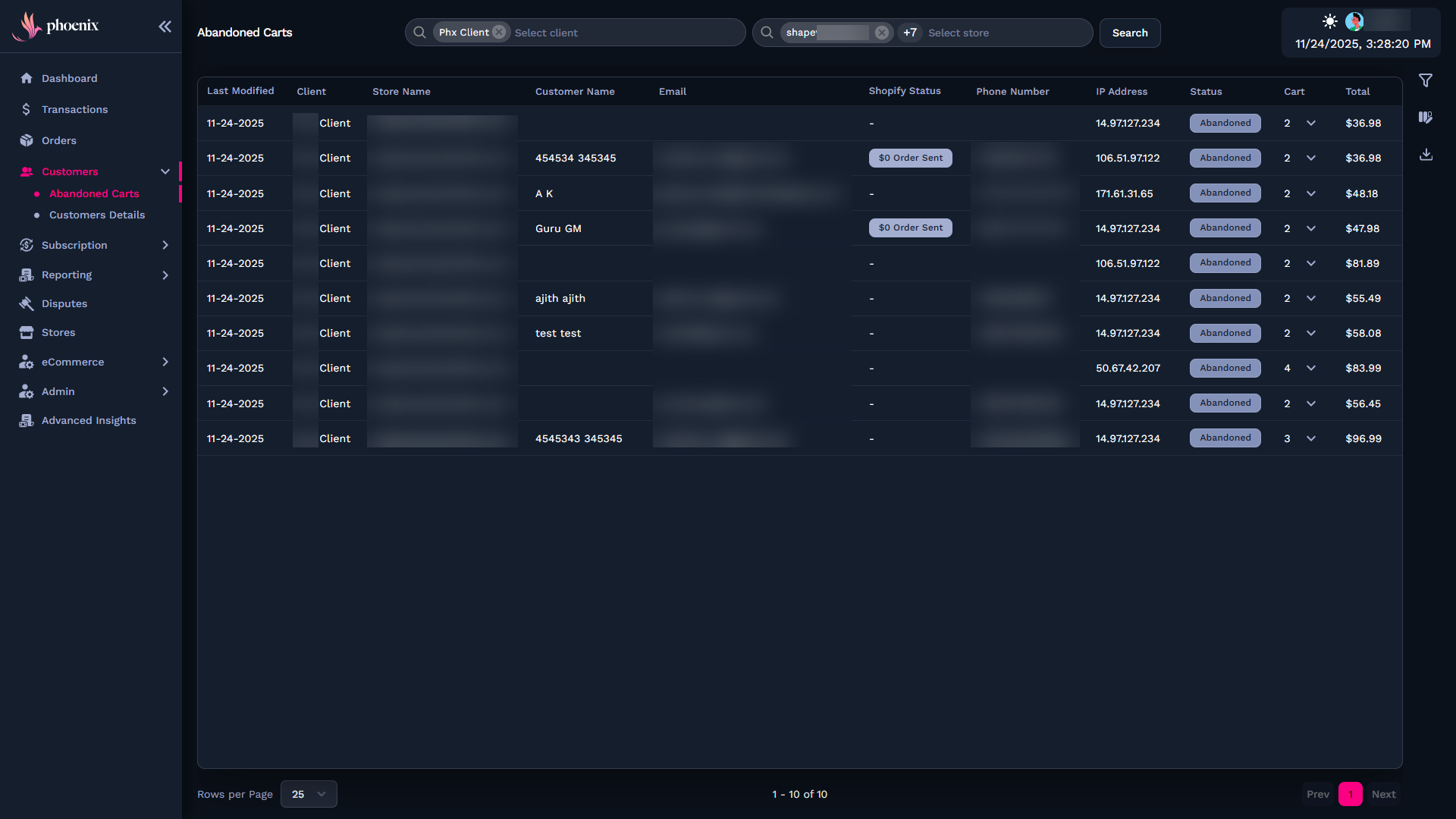Screen dimensions: 1456x819
Task: Open the user avatar profile
Action: [1354, 21]
